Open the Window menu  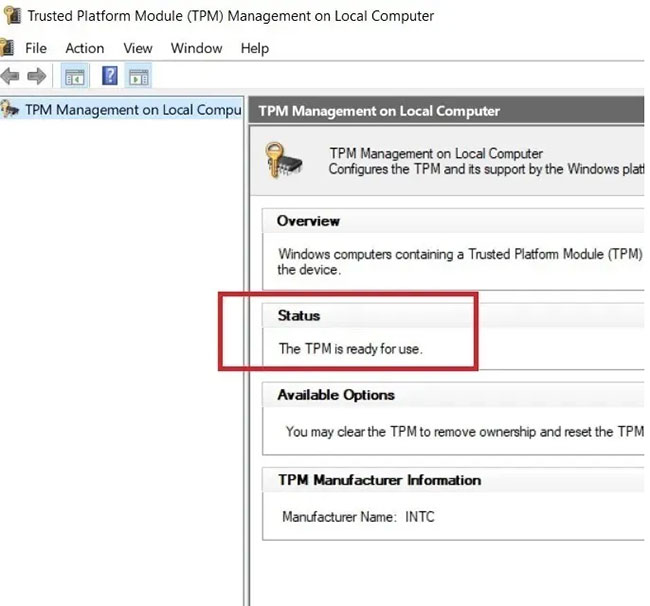[x=196, y=48]
